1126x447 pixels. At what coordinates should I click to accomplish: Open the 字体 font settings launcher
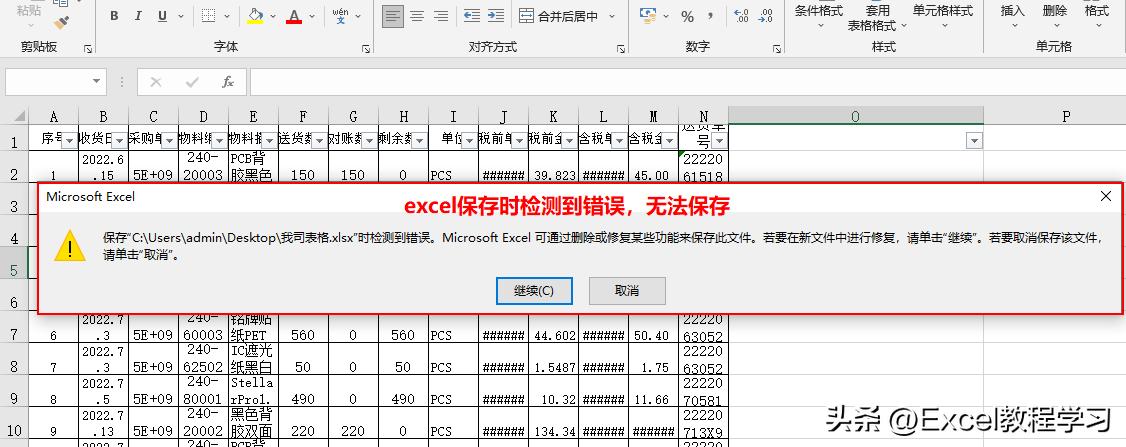click(x=366, y=48)
